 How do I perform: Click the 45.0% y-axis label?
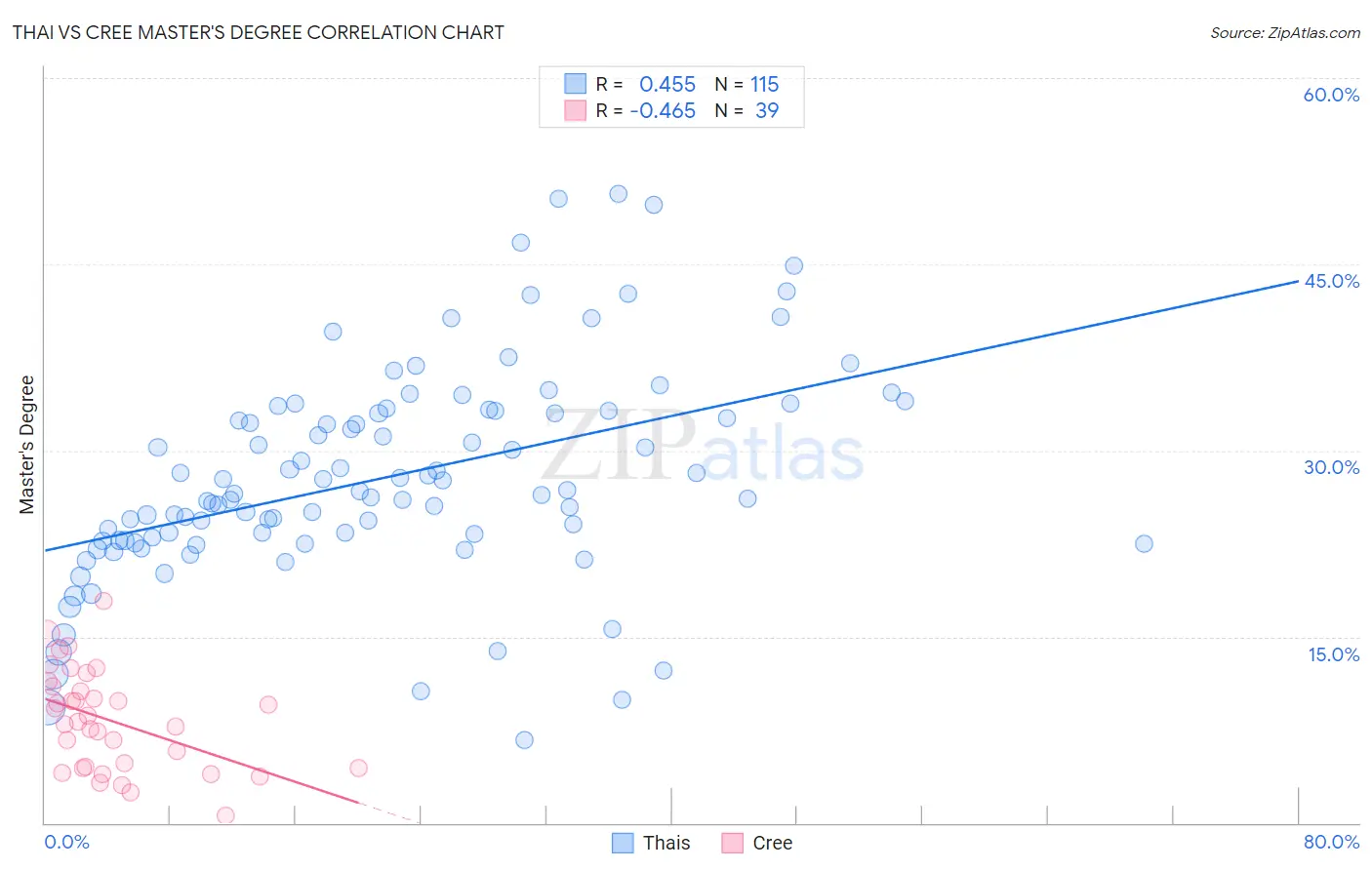pyautogui.click(x=1331, y=281)
